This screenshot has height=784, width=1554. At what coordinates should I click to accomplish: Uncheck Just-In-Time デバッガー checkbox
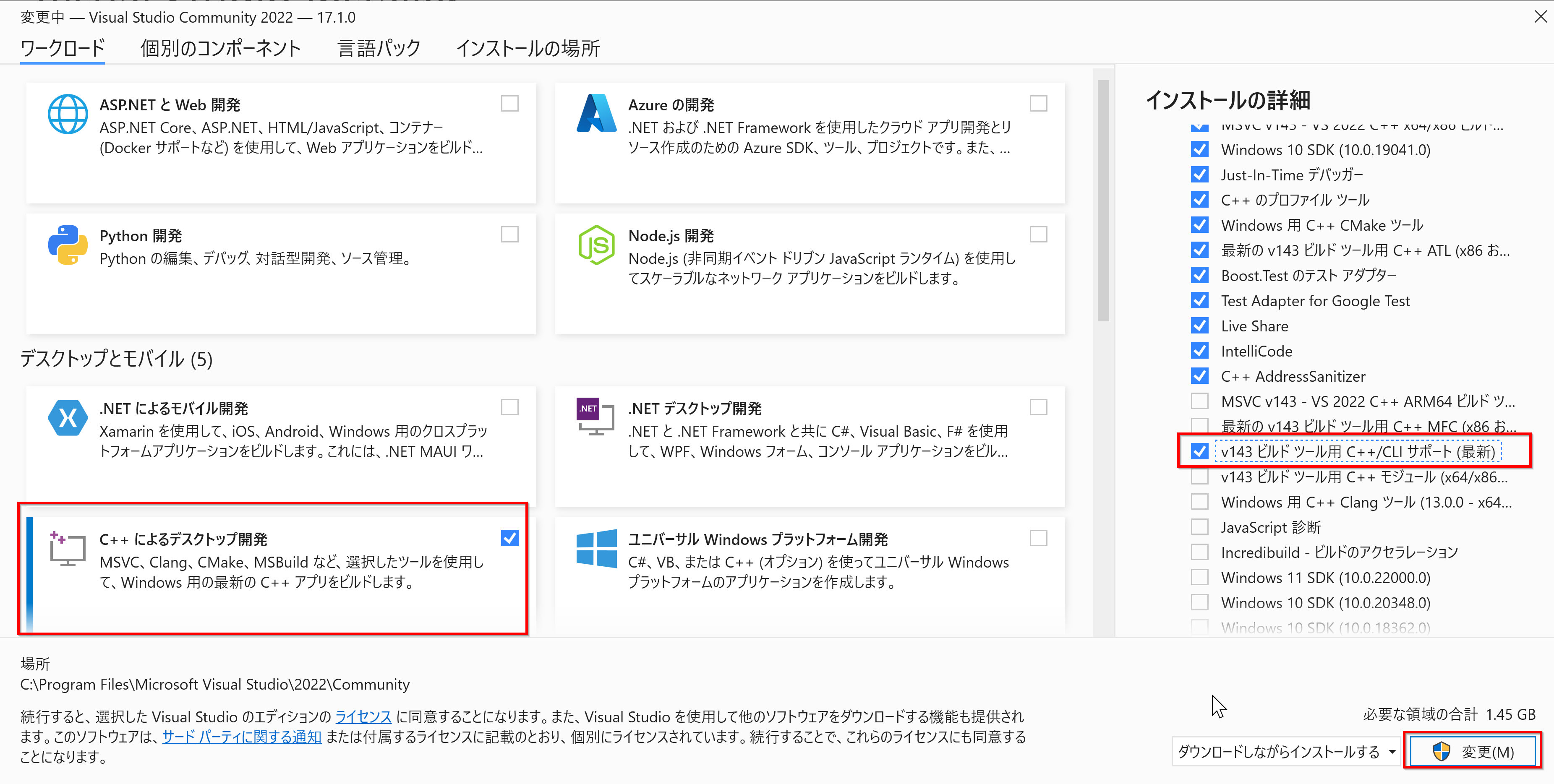pos(1200,174)
